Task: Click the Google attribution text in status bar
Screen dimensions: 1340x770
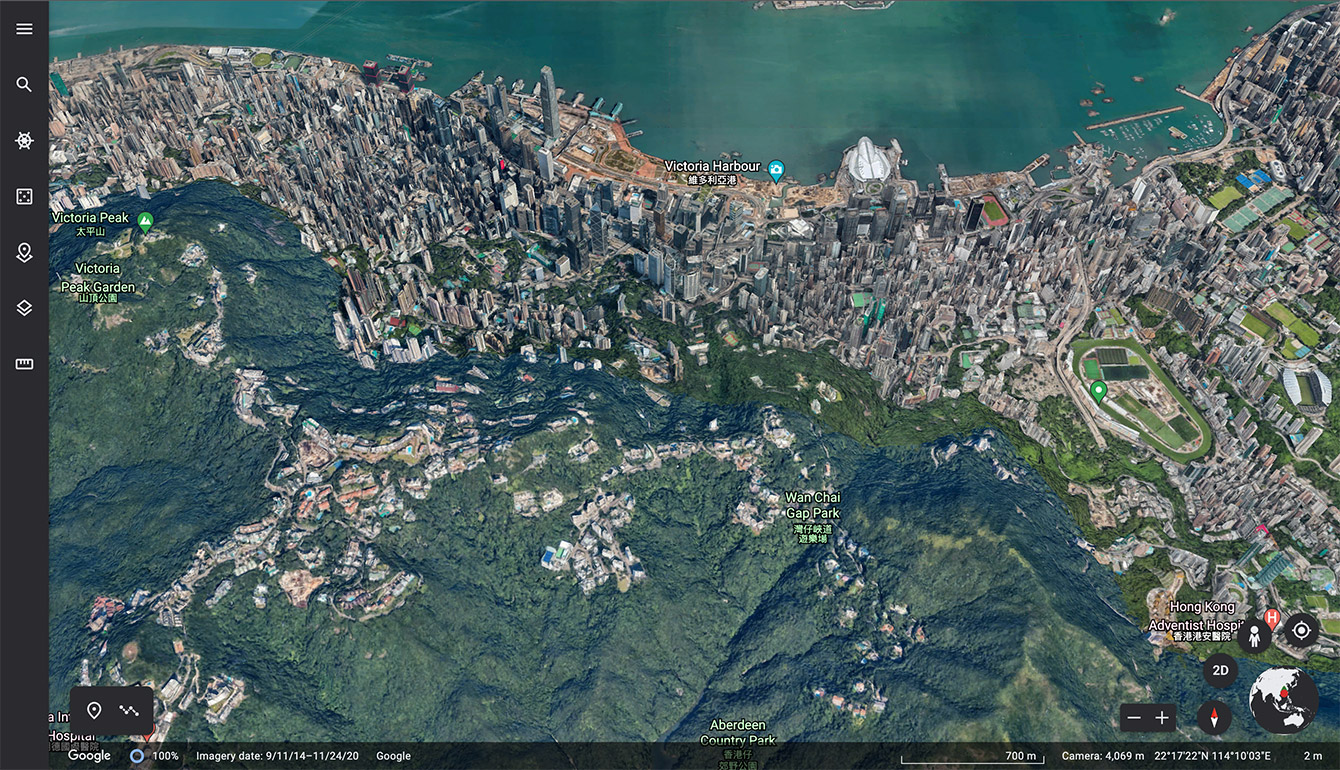Action: (393, 756)
